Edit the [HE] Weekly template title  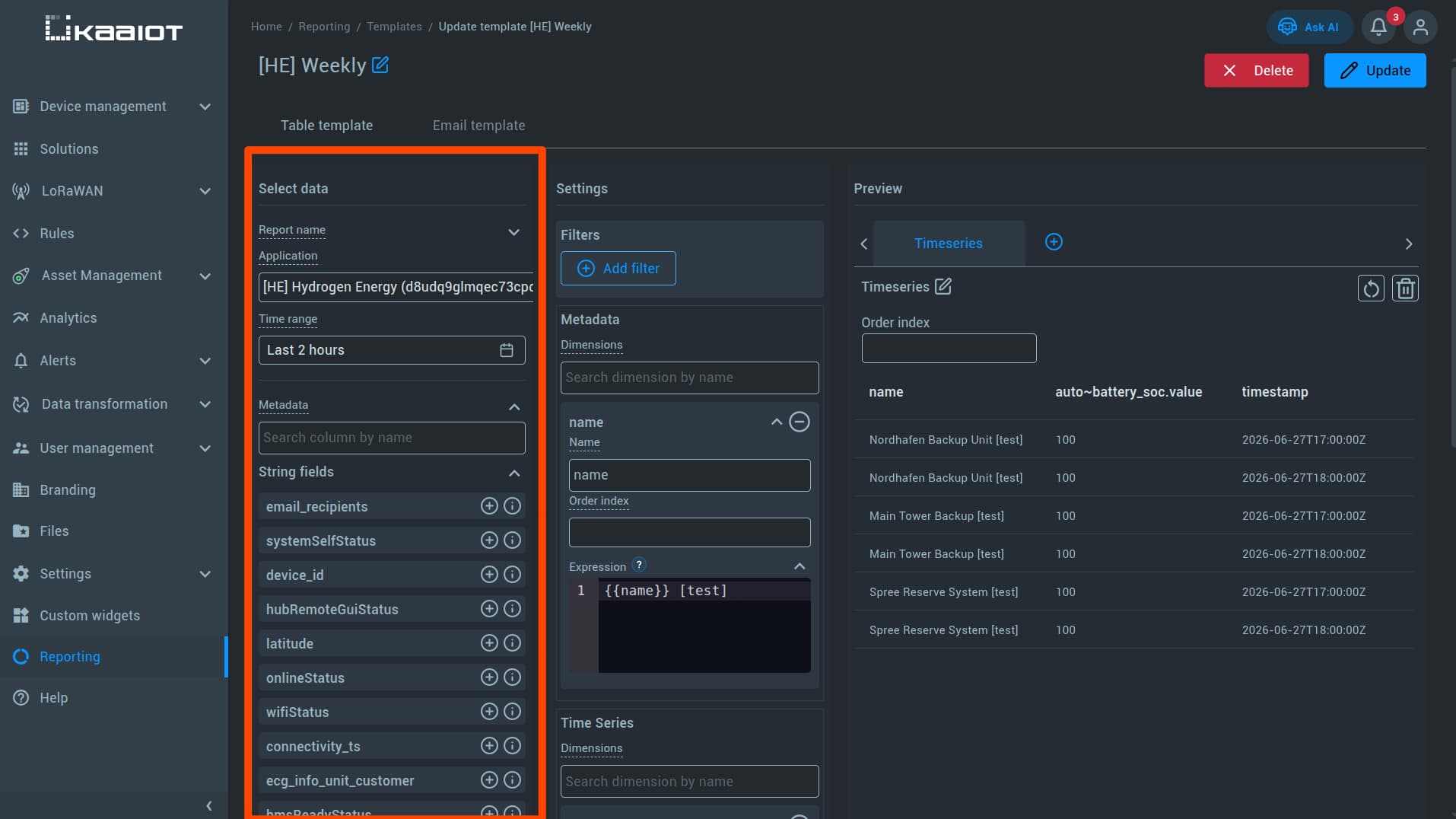380,65
